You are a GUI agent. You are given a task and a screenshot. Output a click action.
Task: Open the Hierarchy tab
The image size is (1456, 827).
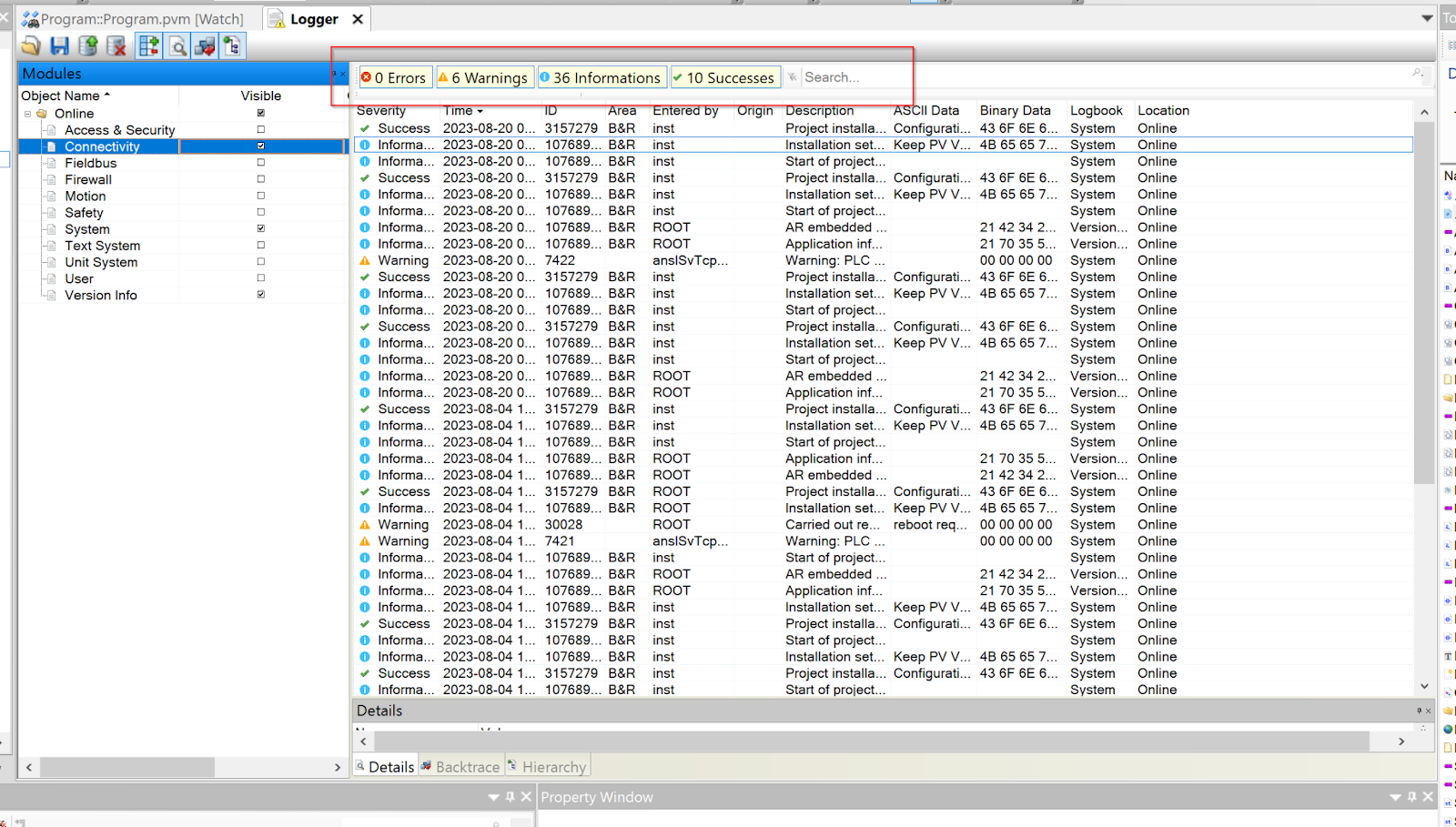tap(547, 767)
